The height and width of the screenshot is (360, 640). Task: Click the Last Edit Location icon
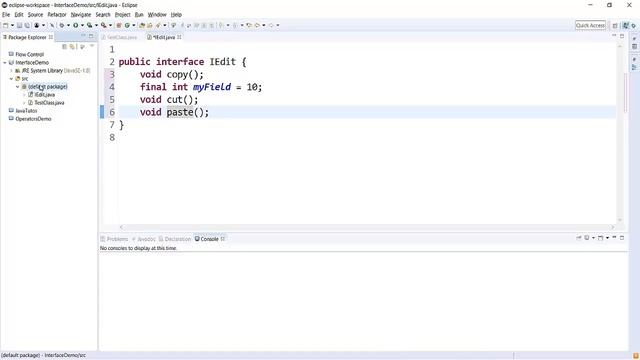pyautogui.click(x=249, y=25)
